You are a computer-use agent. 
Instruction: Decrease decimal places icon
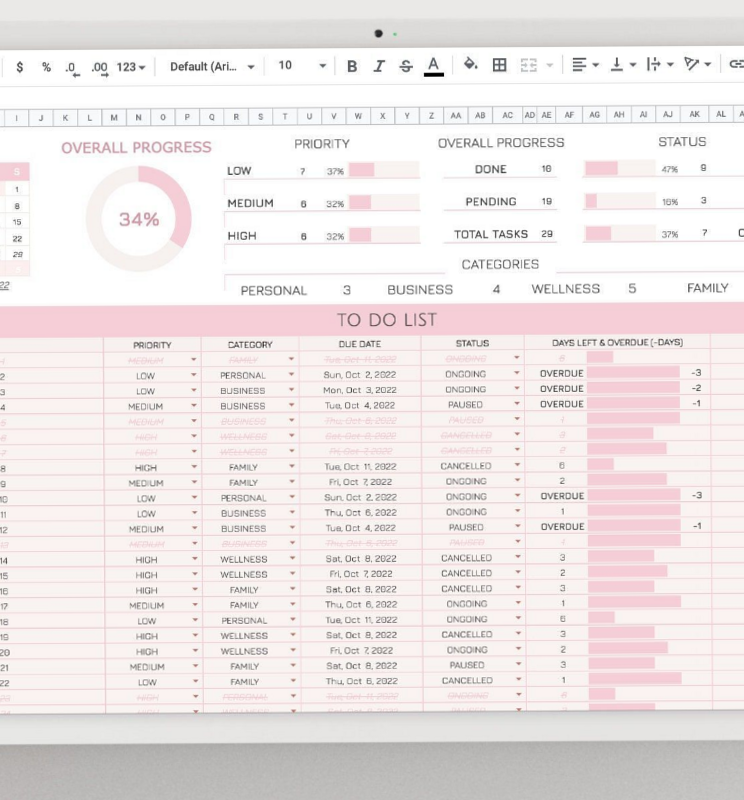72,68
